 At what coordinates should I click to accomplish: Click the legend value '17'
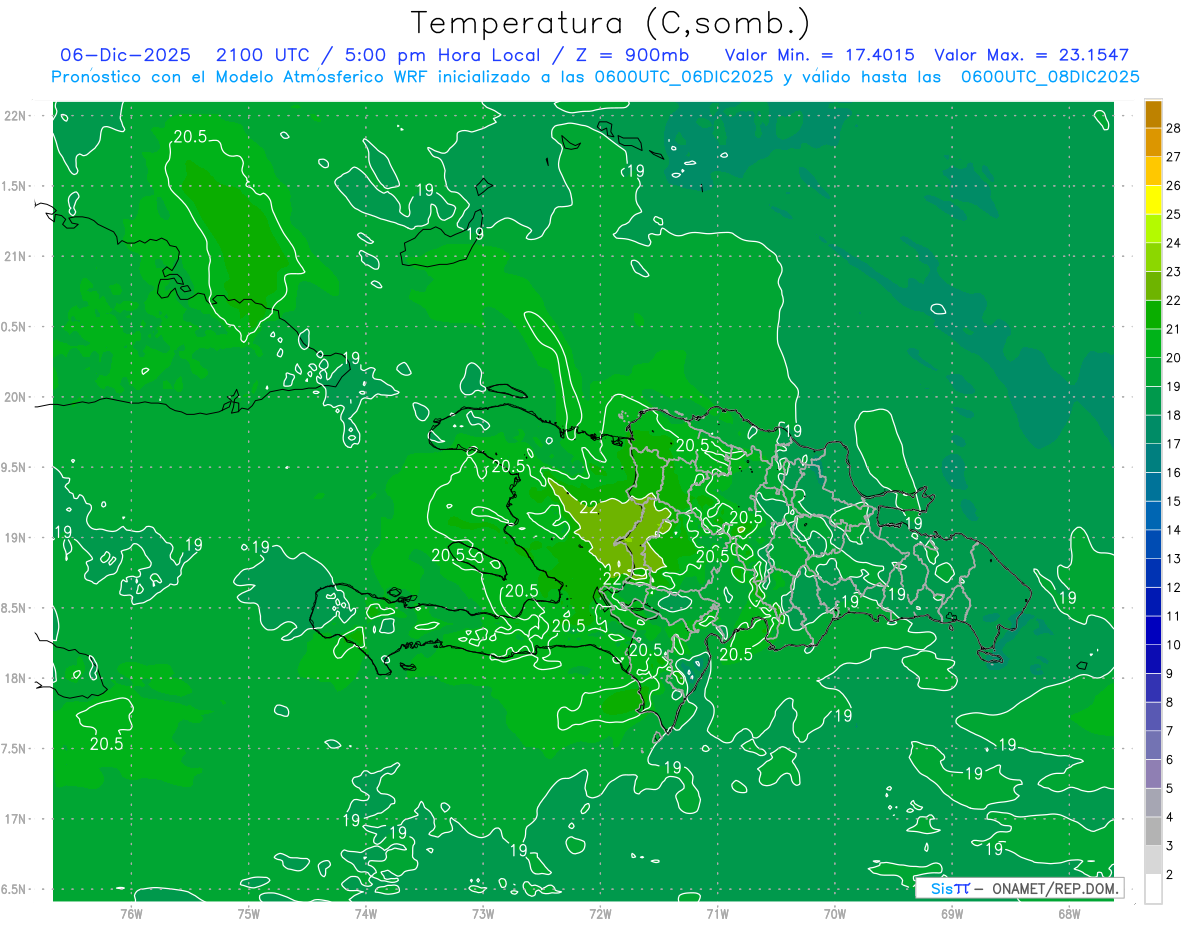[x=1173, y=444]
